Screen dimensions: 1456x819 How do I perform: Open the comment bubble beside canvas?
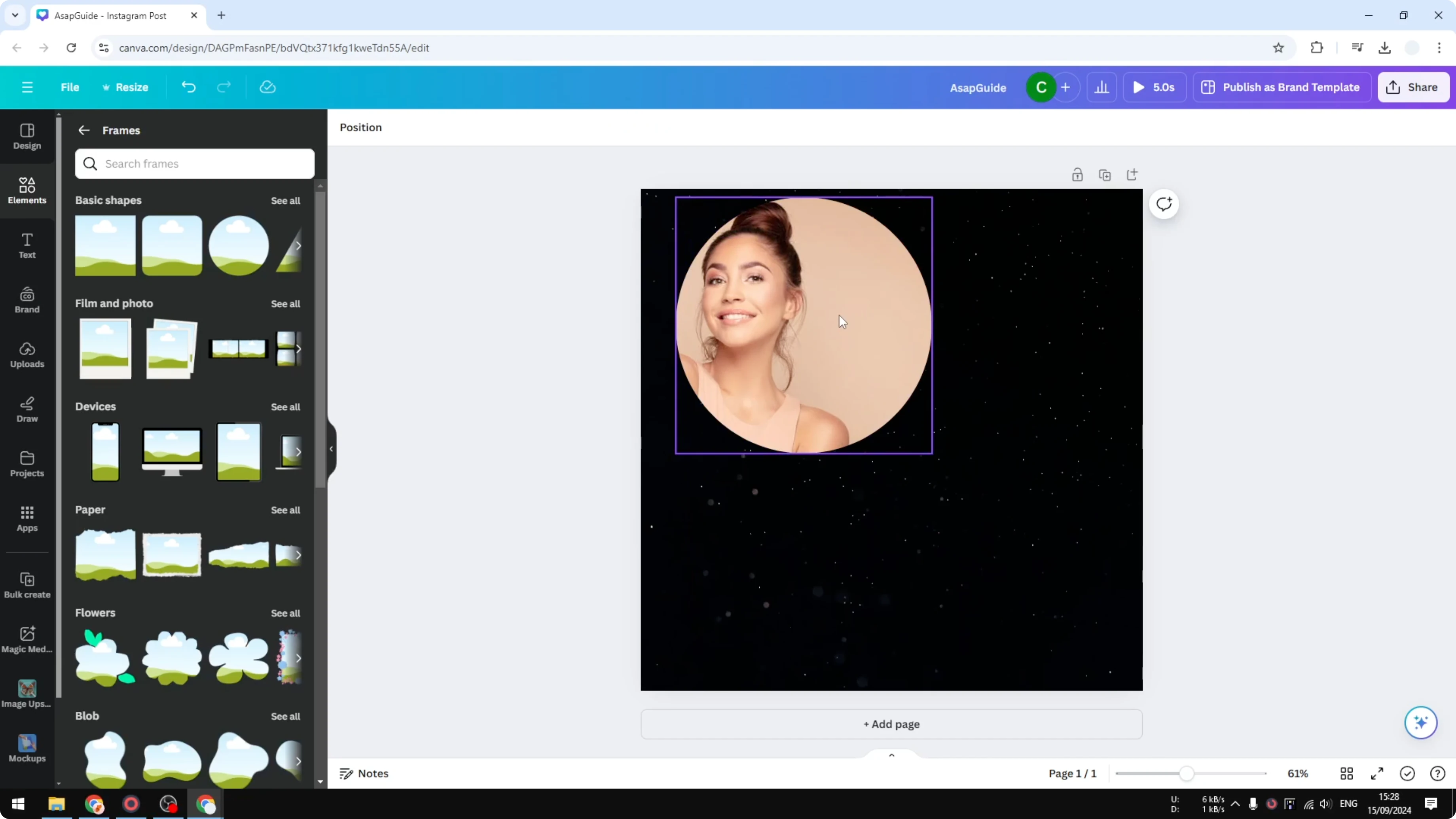(1164, 204)
